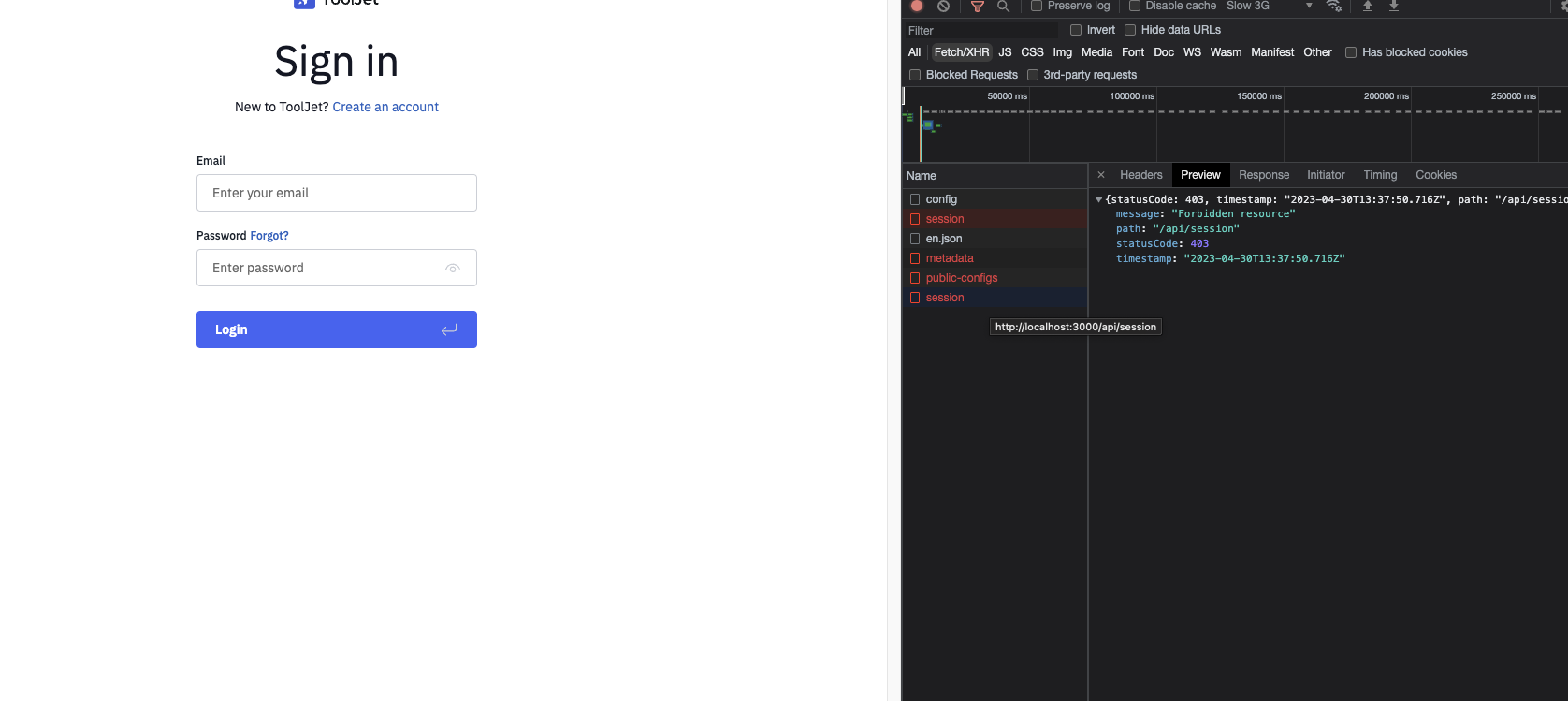The height and width of the screenshot is (701, 1568).
Task: Check Hide data URLs
Action: 1130,30
